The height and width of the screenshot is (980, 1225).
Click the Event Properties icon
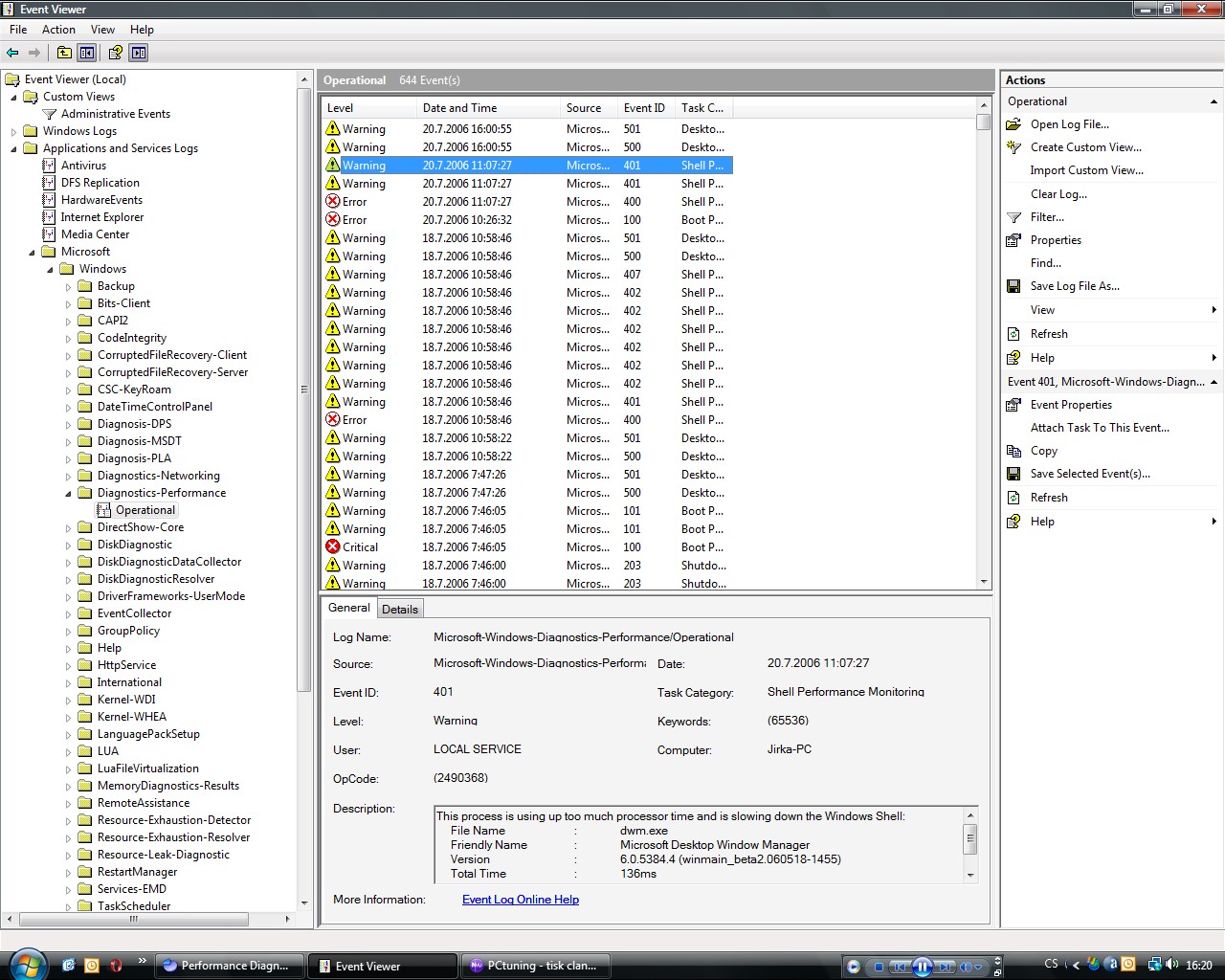click(x=1013, y=405)
